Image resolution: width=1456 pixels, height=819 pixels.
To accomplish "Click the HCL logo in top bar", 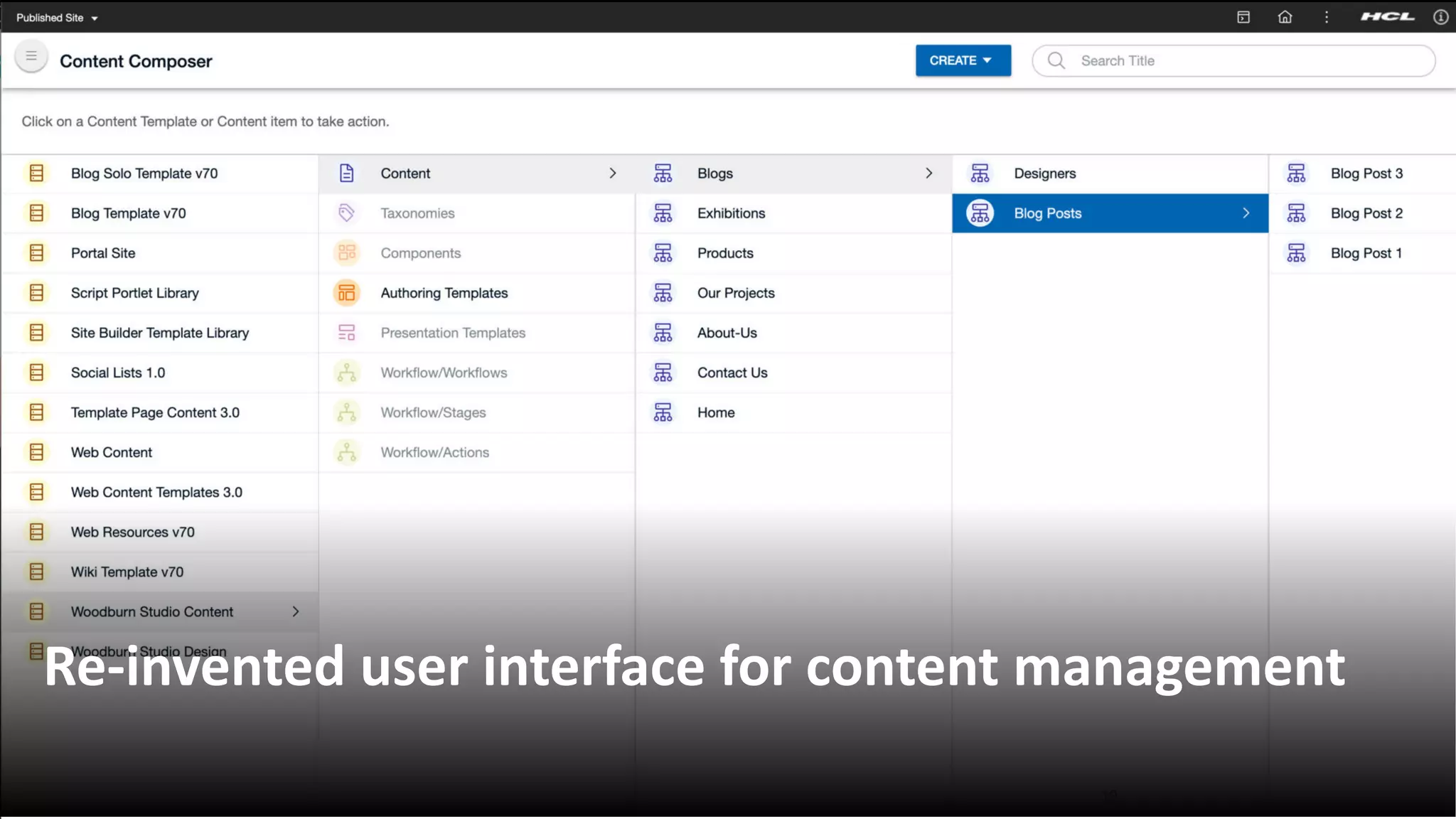I will tap(1388, 16).
